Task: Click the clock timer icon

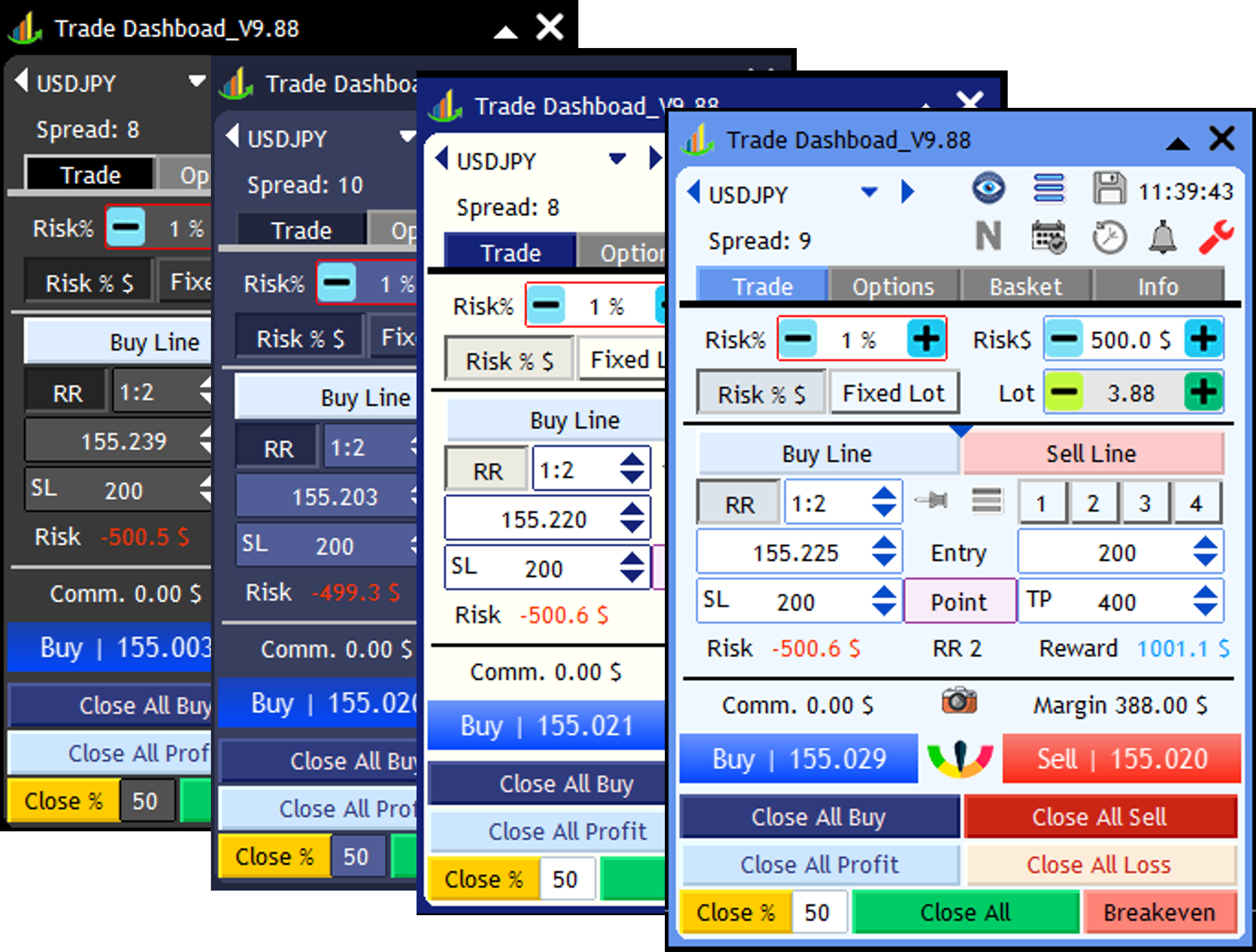Action: 1109,237
